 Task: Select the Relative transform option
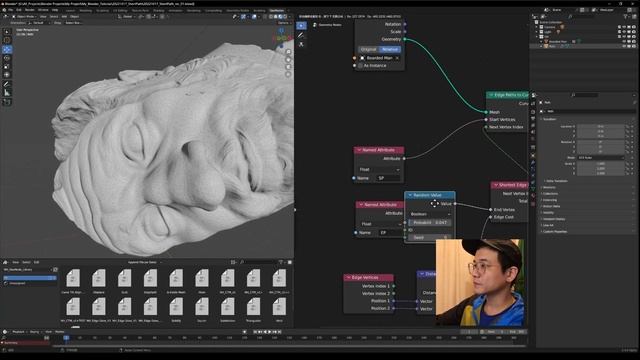point(390,49)
